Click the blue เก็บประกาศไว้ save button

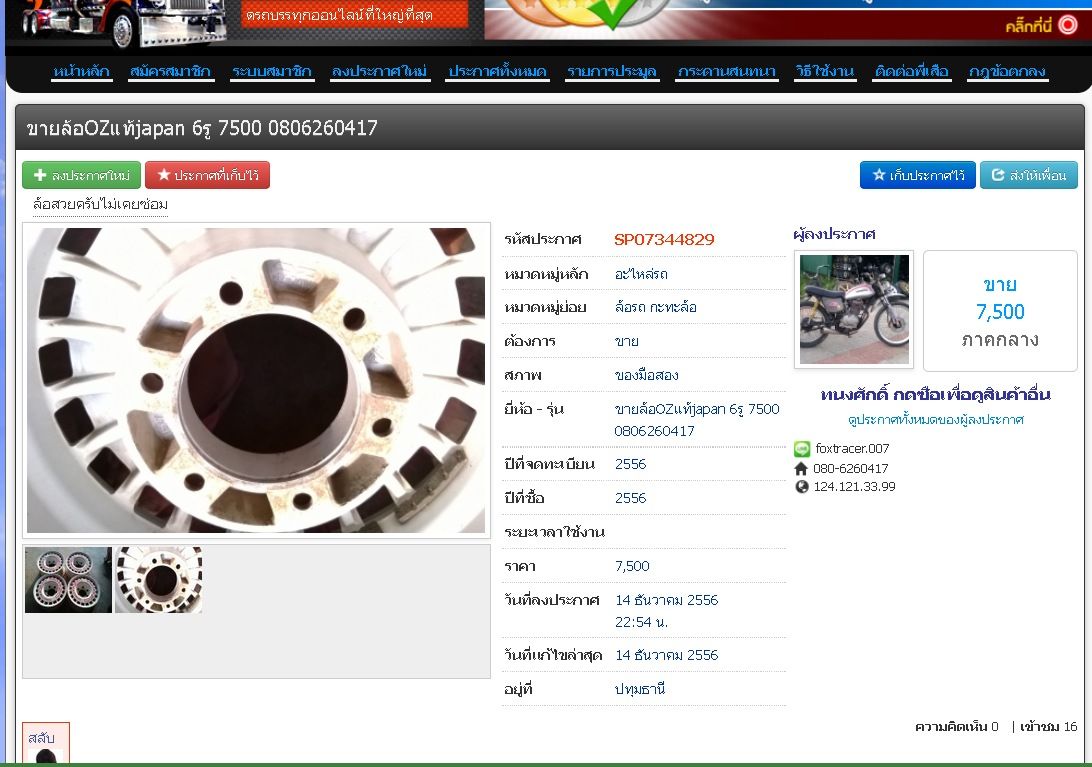(x=917, y=175)
